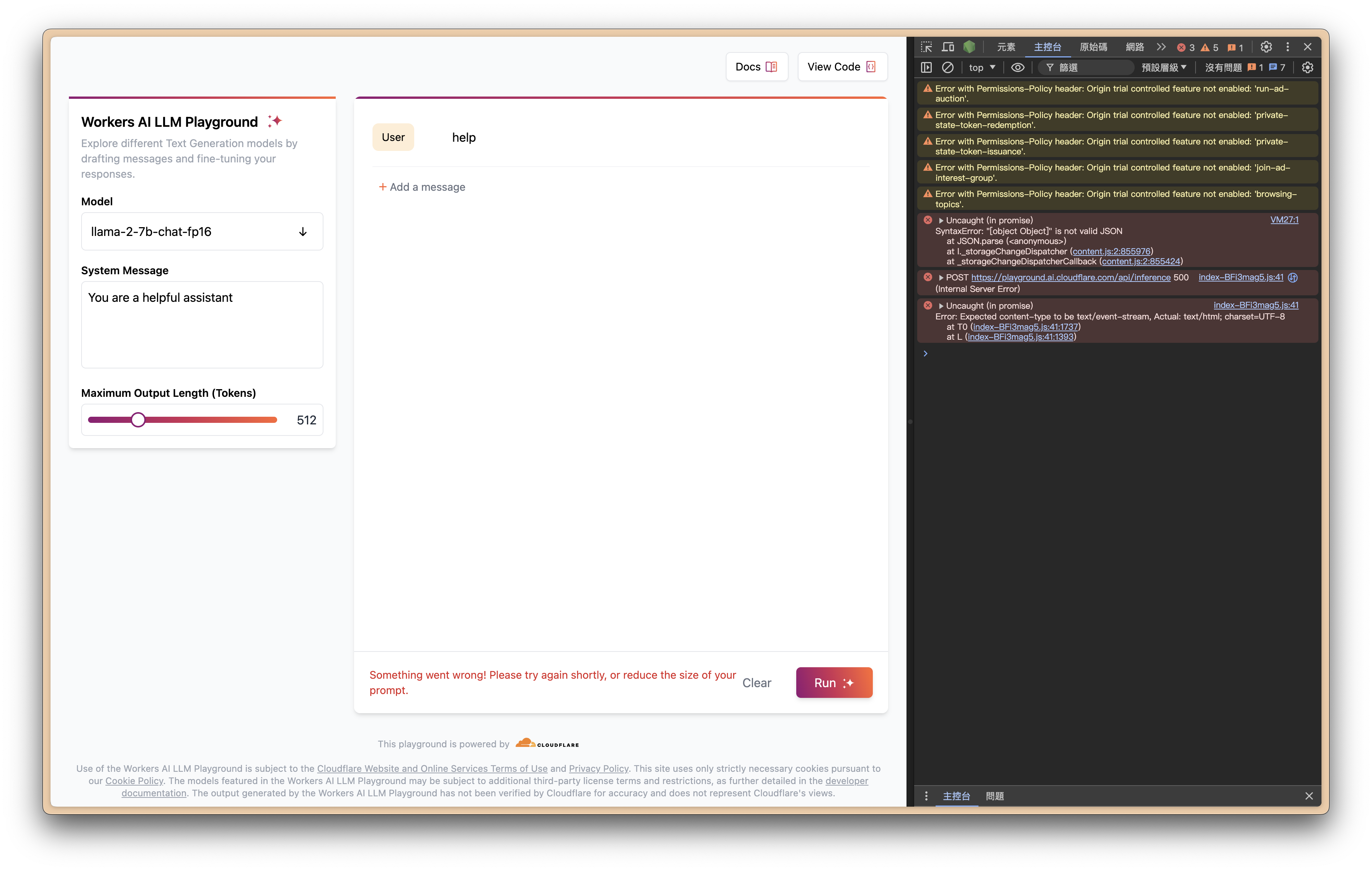Click the error icon of the POST request row
Image resolution: width=1372 pixels, height=871 pixels.
928,278
